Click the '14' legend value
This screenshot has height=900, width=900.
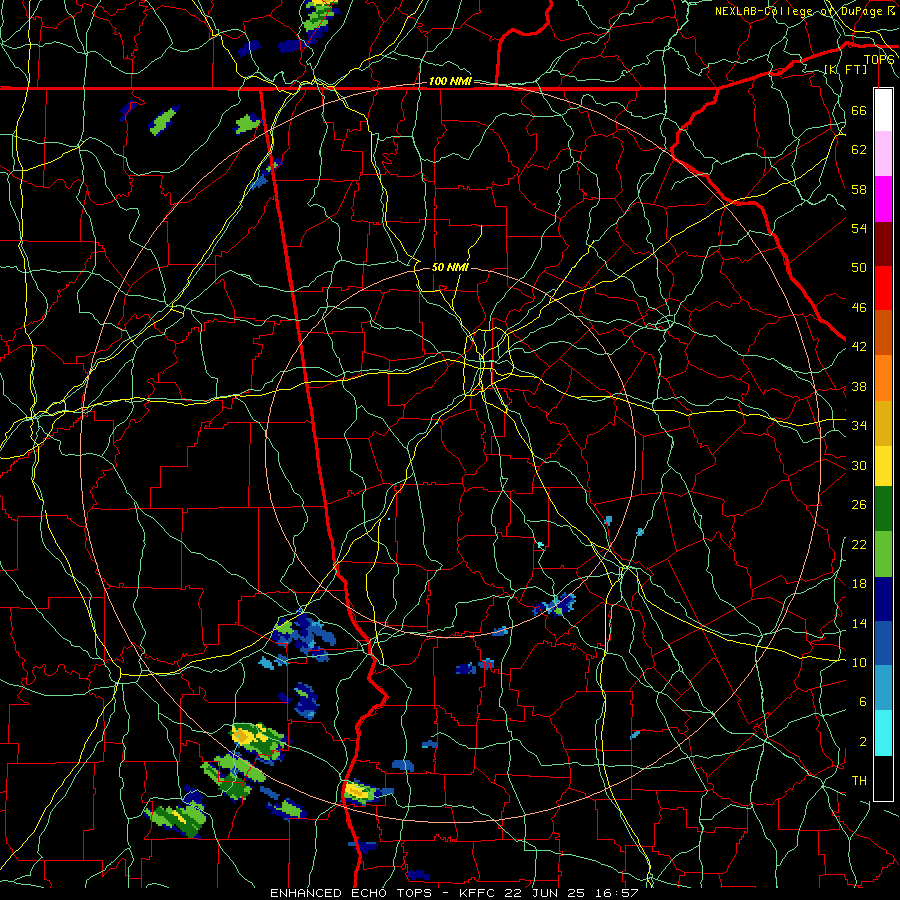pyautogui.click(x=859, y=623)
